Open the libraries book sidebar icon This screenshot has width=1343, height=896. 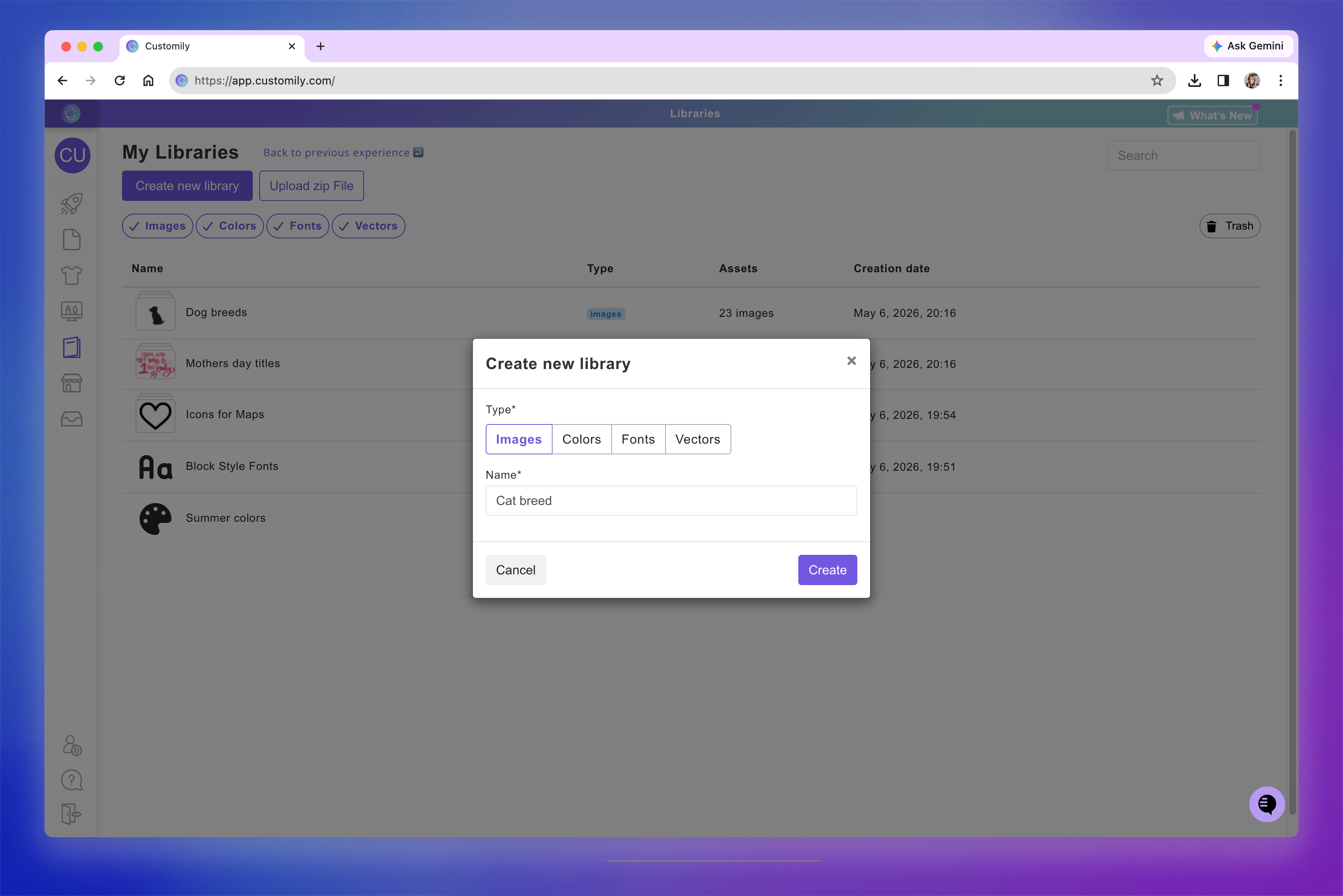pos(71,347)
